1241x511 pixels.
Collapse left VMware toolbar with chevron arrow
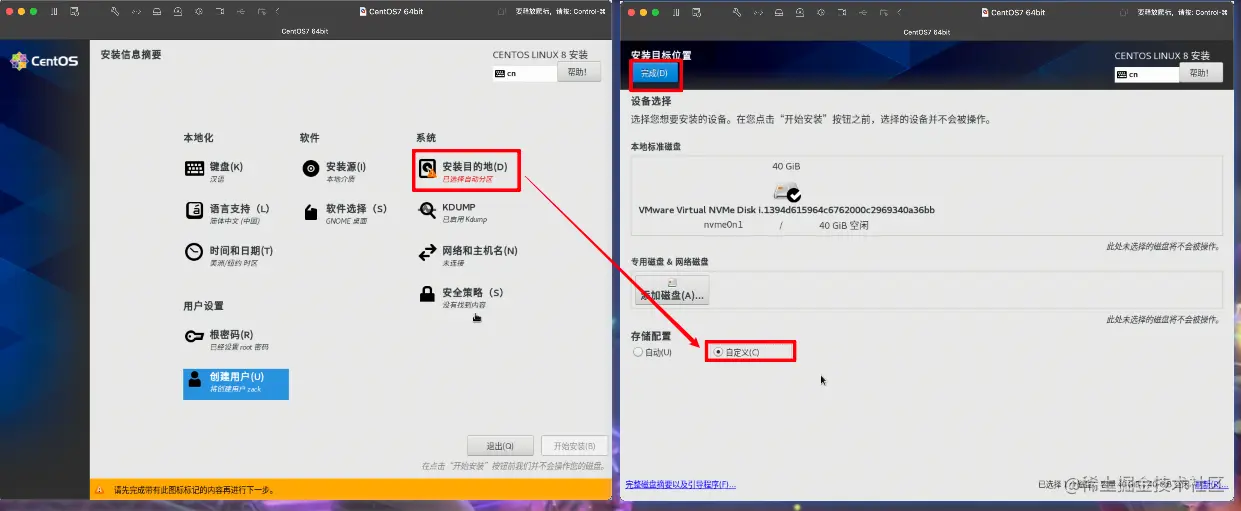click(277, 12)
